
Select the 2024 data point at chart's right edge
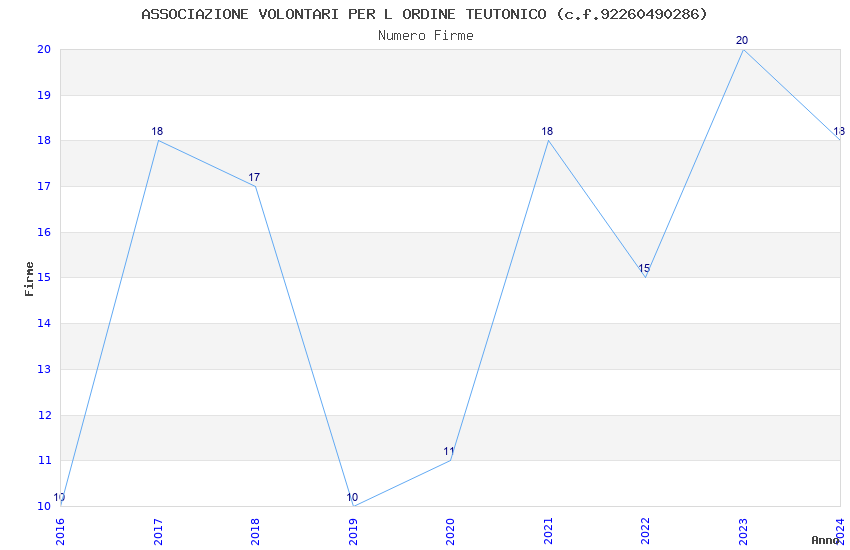coord(840,140)
